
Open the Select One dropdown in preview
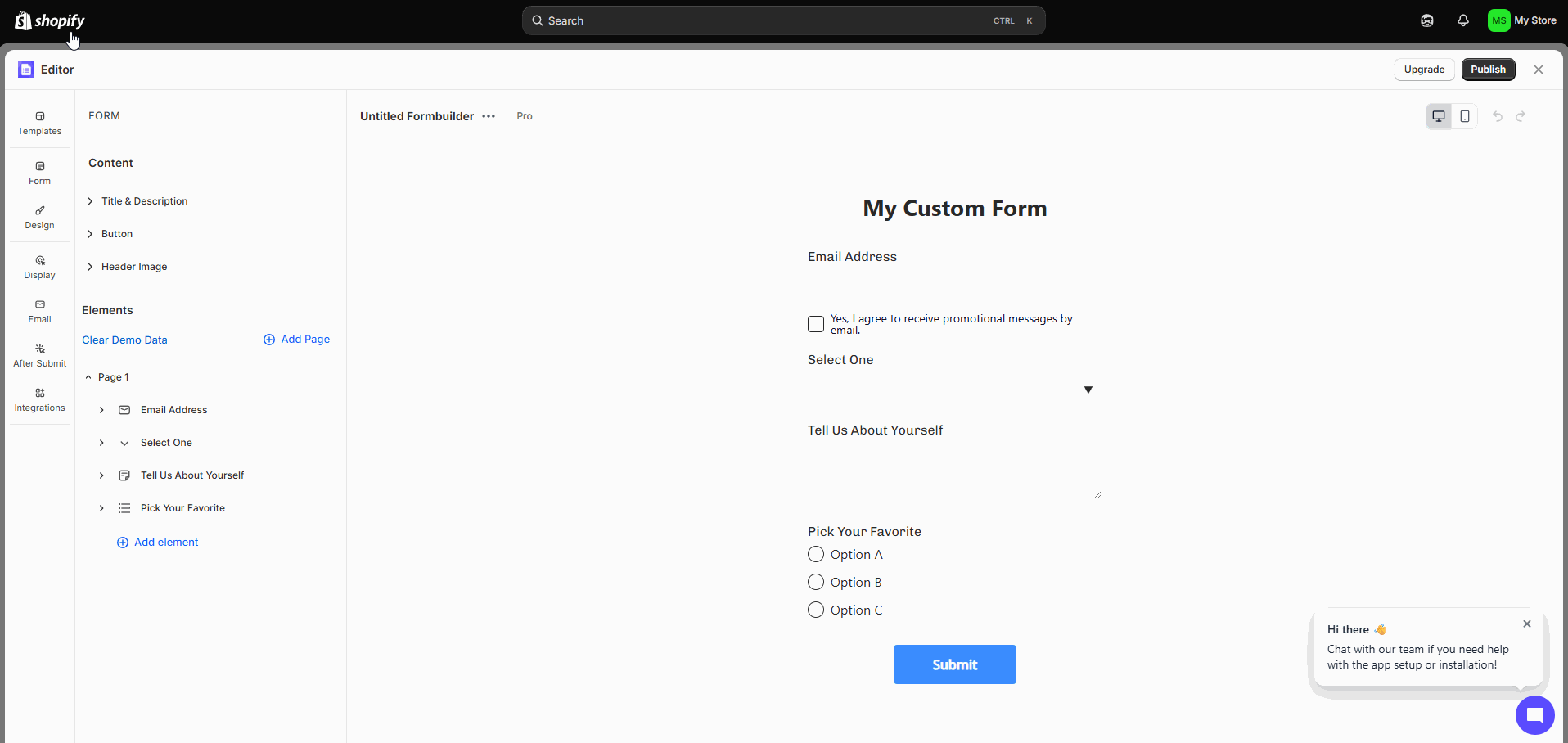954,390
